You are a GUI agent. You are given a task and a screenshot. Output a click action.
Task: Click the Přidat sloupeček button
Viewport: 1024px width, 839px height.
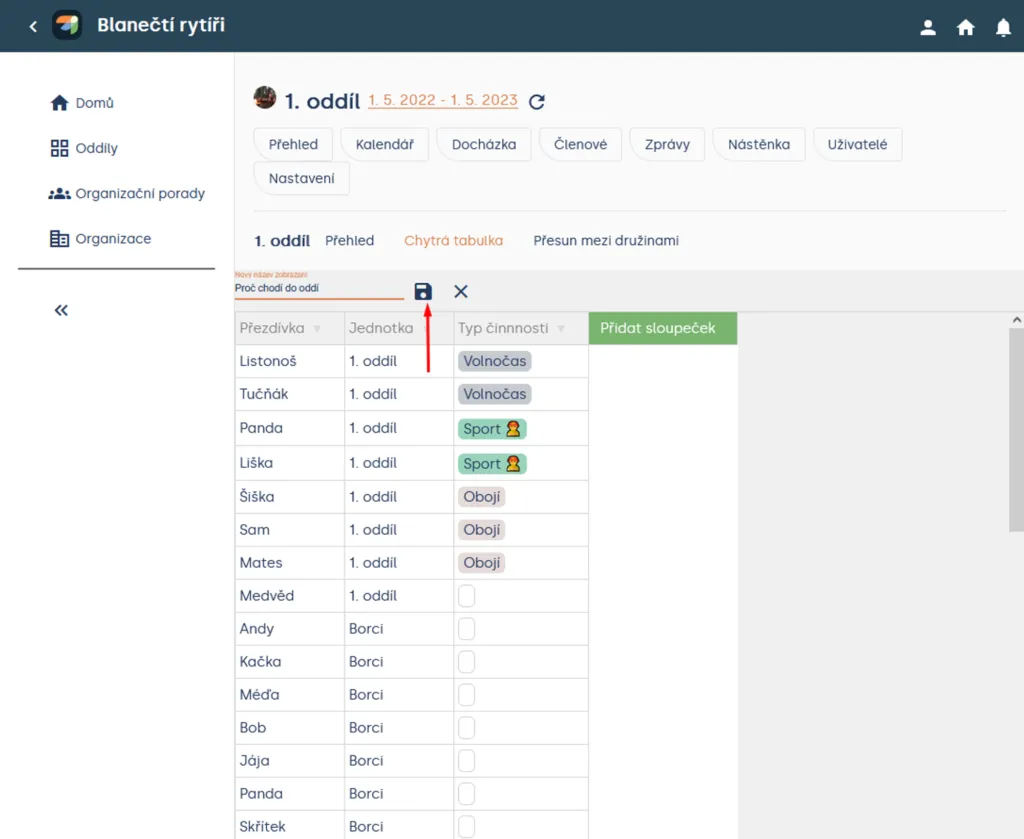[x=663, y=328]
